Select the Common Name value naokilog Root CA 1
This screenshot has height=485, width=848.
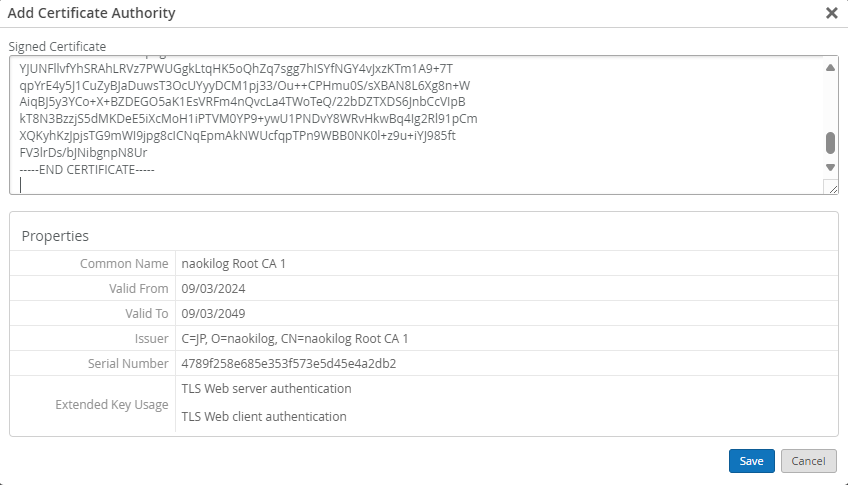click(234, 263)
